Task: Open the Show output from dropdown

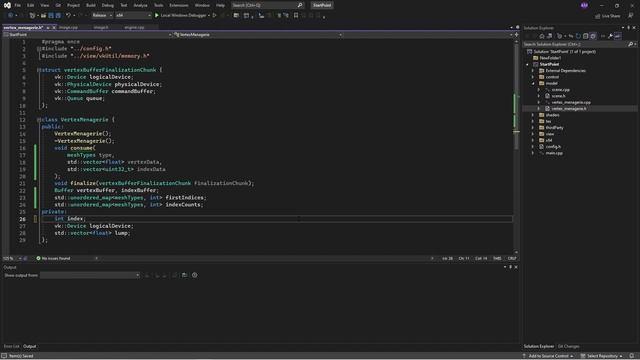Action: pyautogui.click(x=90, y=275)
